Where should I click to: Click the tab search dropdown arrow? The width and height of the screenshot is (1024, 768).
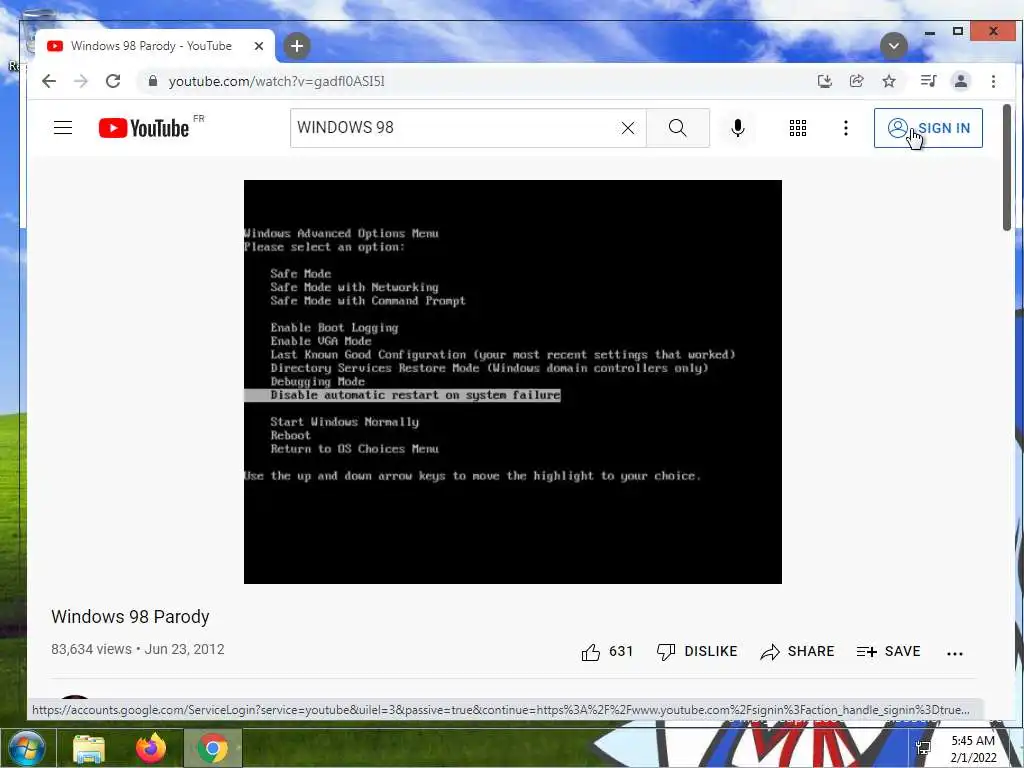(893, 46)
